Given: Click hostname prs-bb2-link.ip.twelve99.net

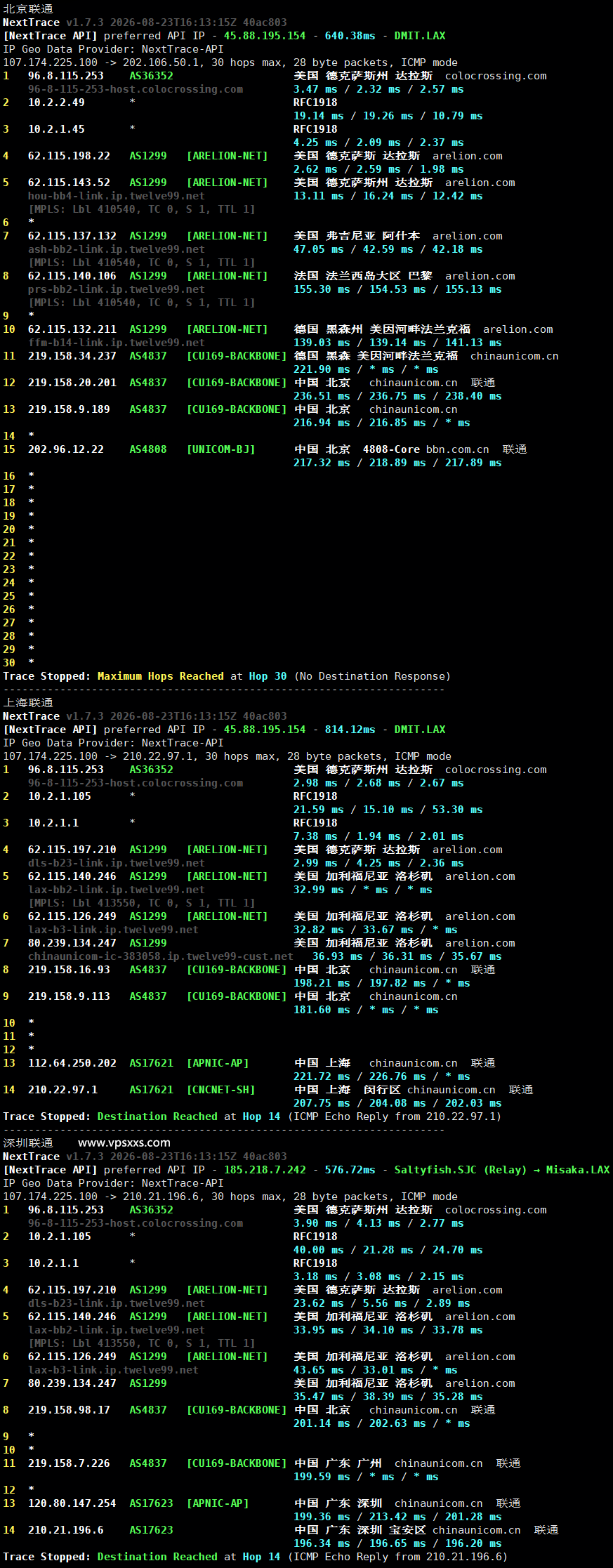Looking at the screenshot, I should tap(117, 289).
